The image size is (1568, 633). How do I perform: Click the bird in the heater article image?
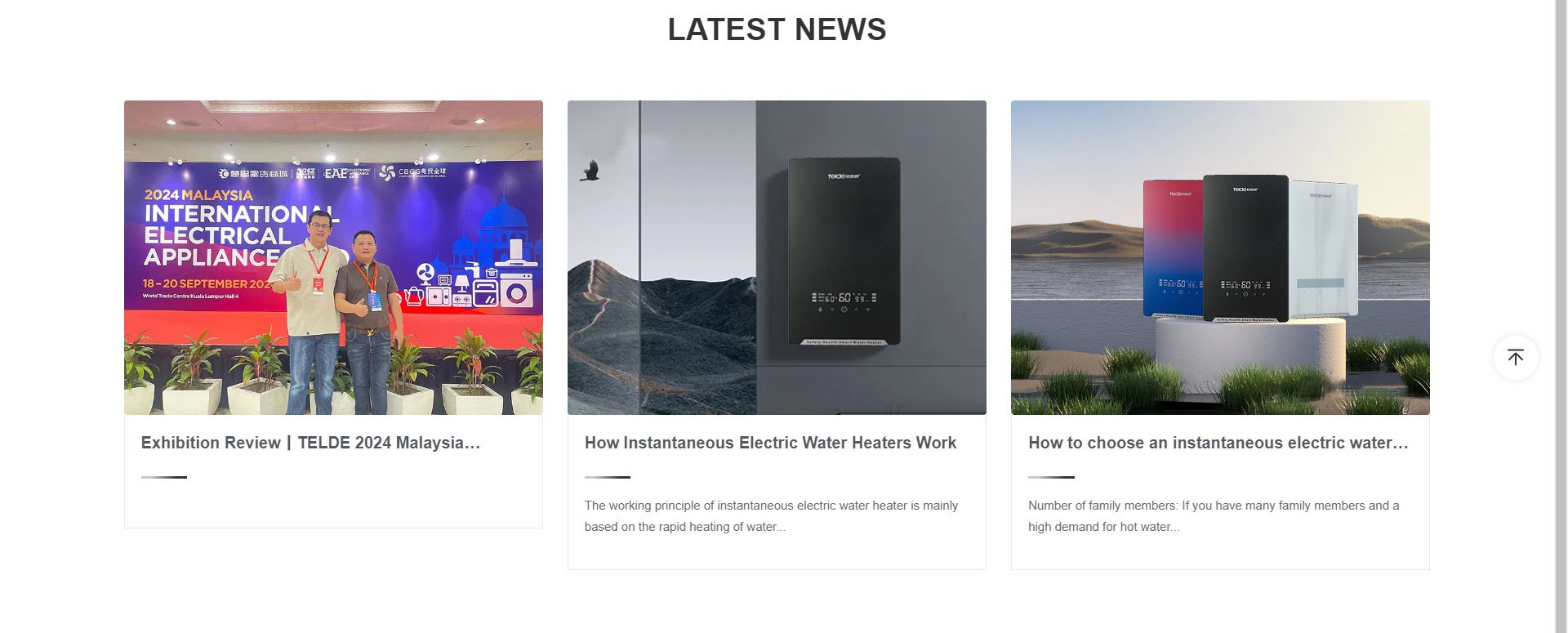[x=589, y=171]
